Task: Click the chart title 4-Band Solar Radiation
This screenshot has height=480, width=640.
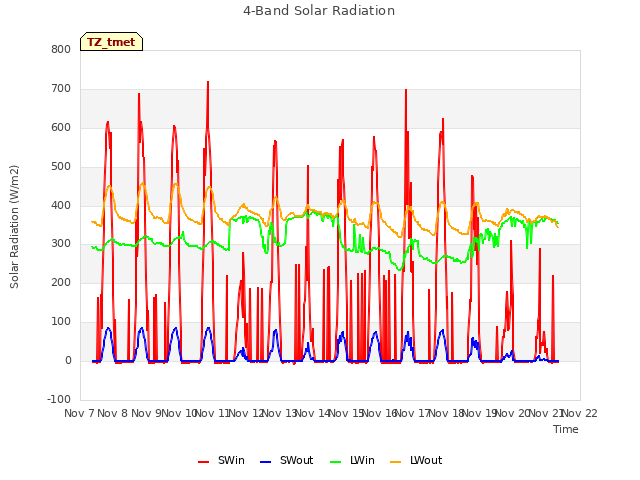Action: 319,11
